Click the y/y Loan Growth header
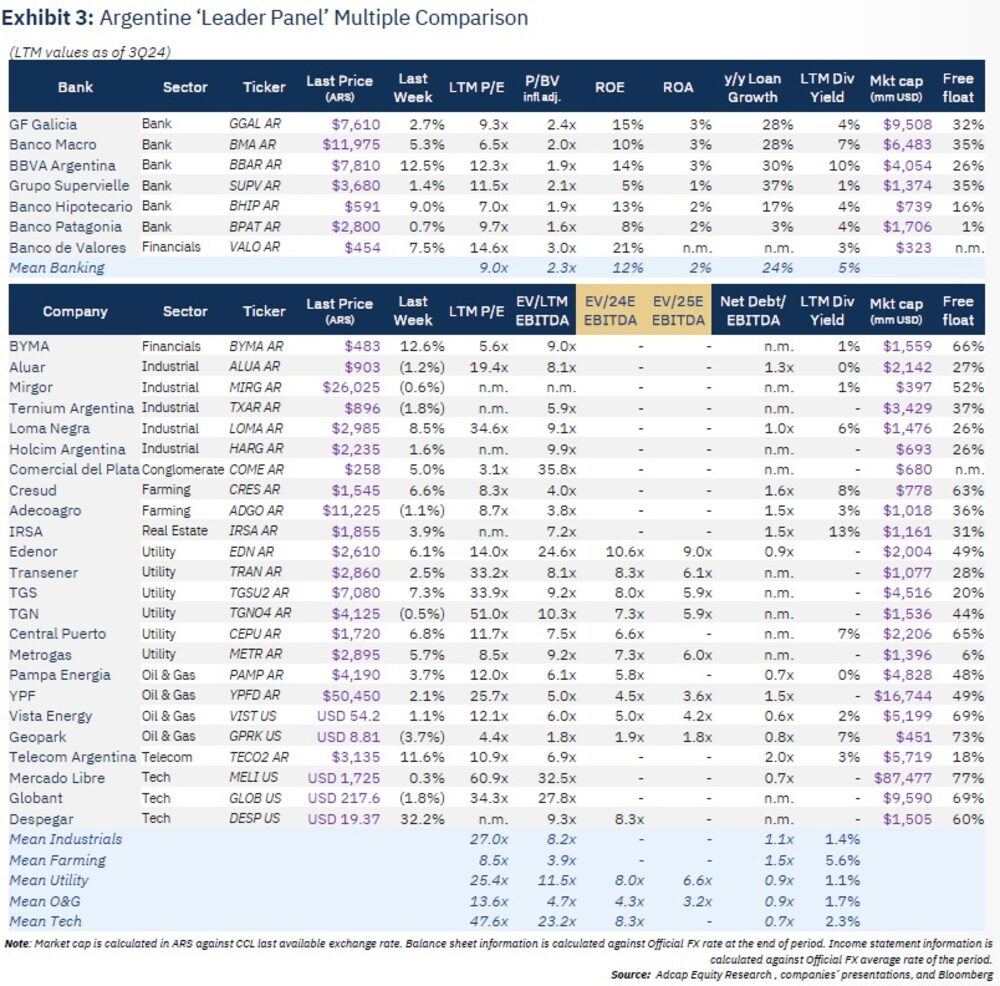Screen dimensions: 1000x986 pyautogui.click(x=752, y=88)
